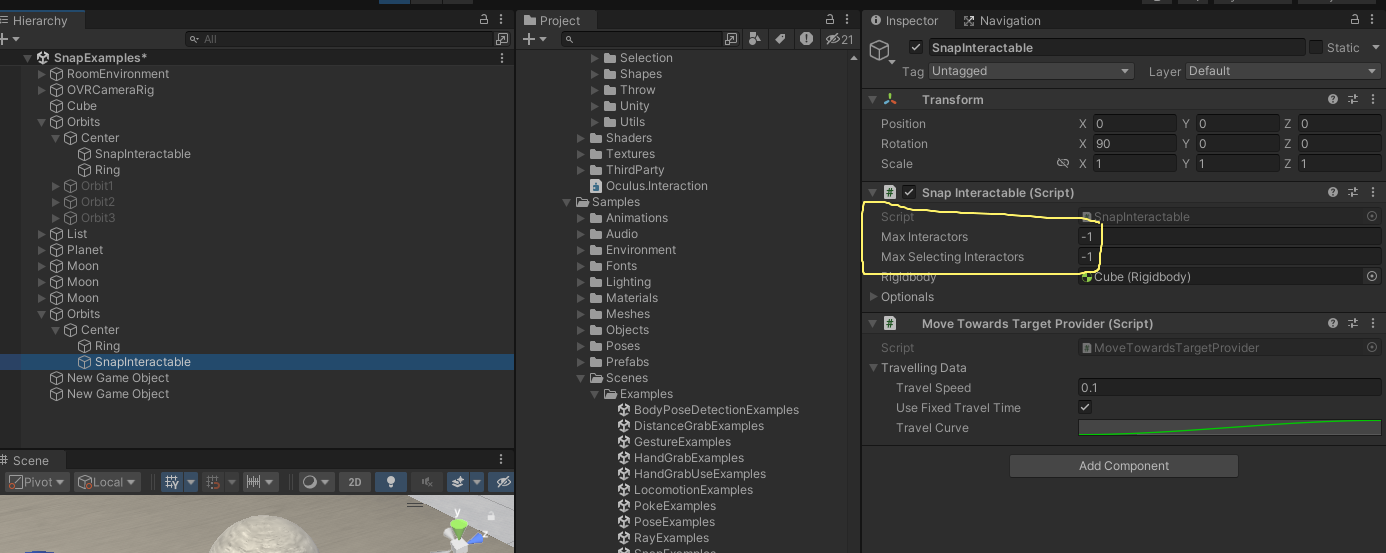Open Inspector panel kebab menu
Screen dimensions: 1386x553
1370,20
